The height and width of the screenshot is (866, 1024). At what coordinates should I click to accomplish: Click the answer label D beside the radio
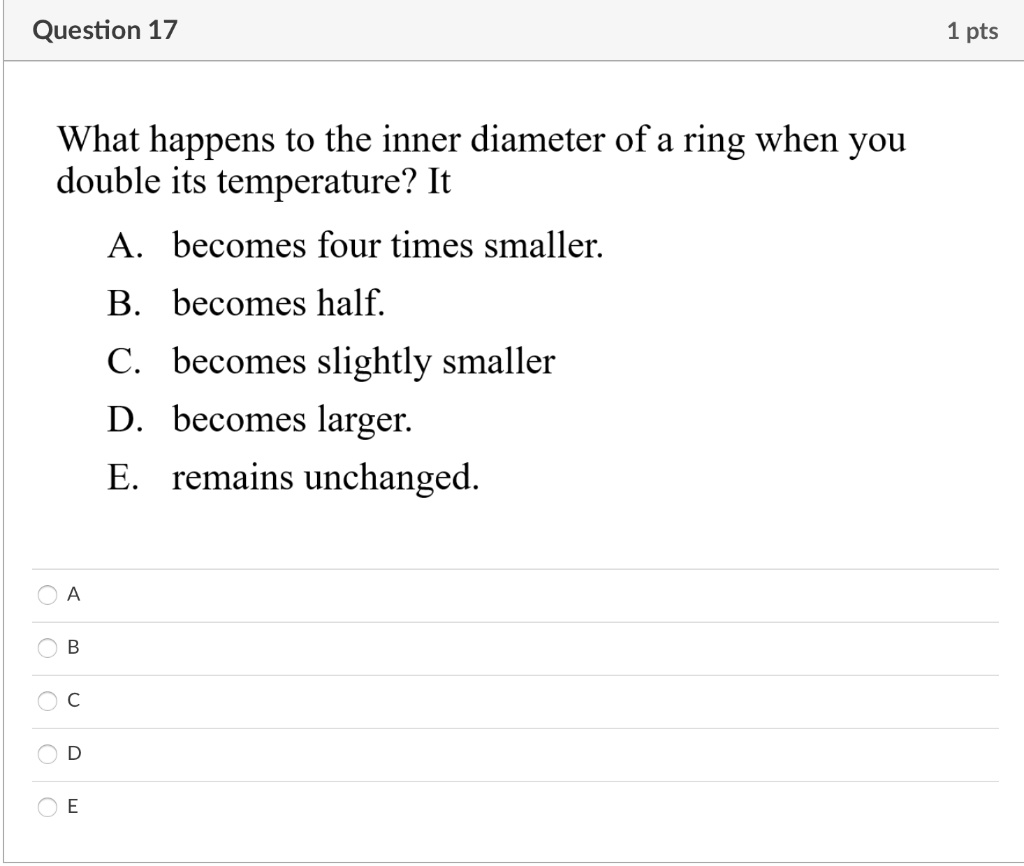[74, 754]
